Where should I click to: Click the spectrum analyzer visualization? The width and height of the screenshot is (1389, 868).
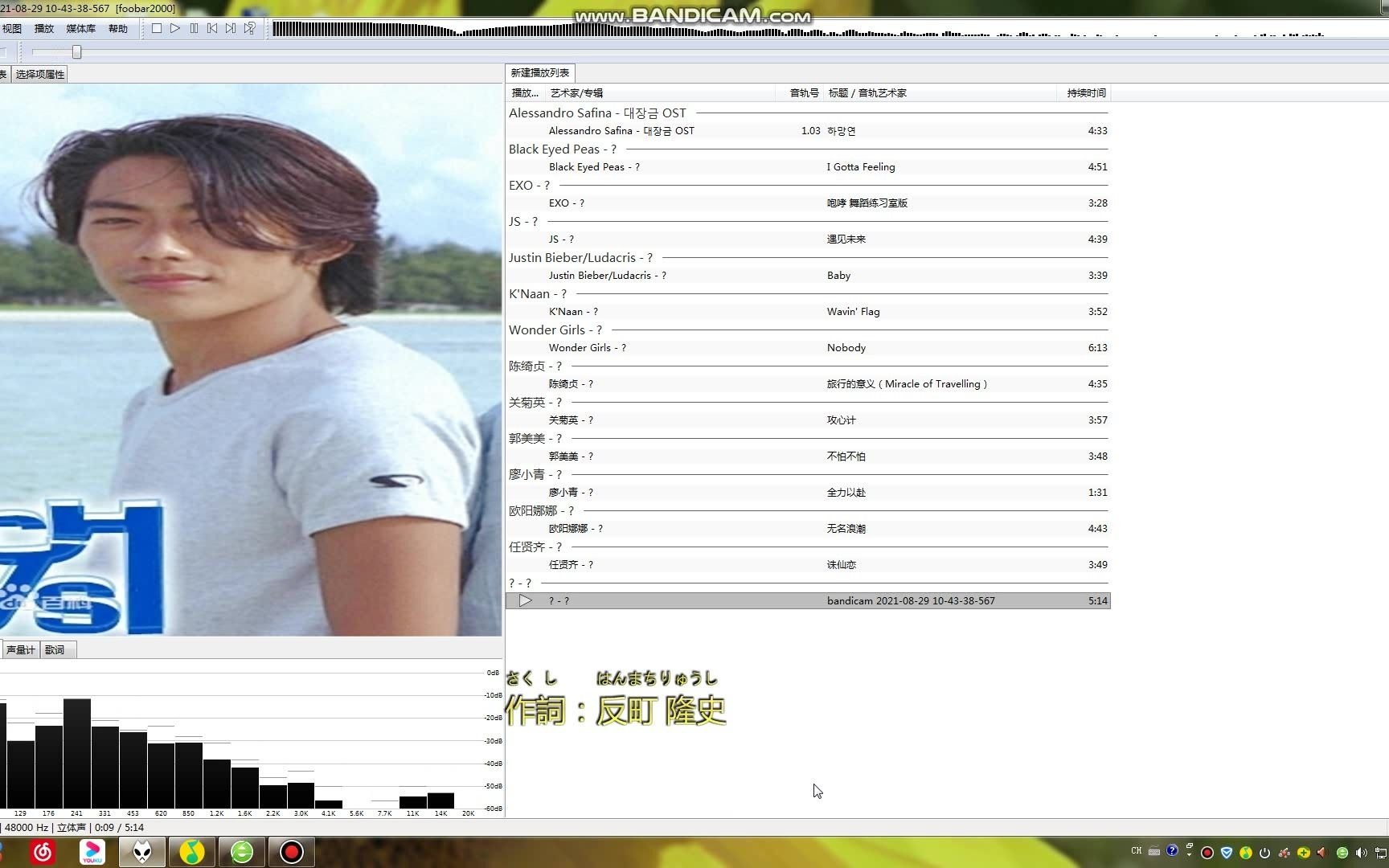coord(251,739)
